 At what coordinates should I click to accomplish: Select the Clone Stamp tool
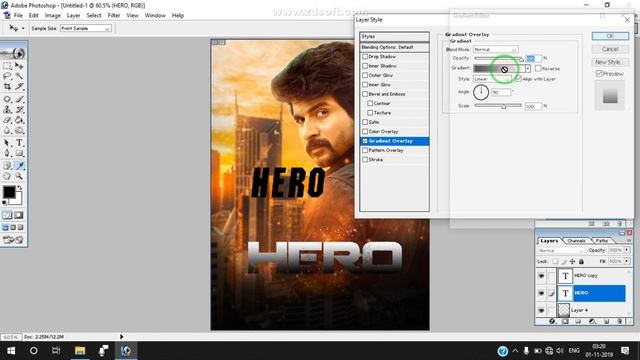click(x=7, y=110)
